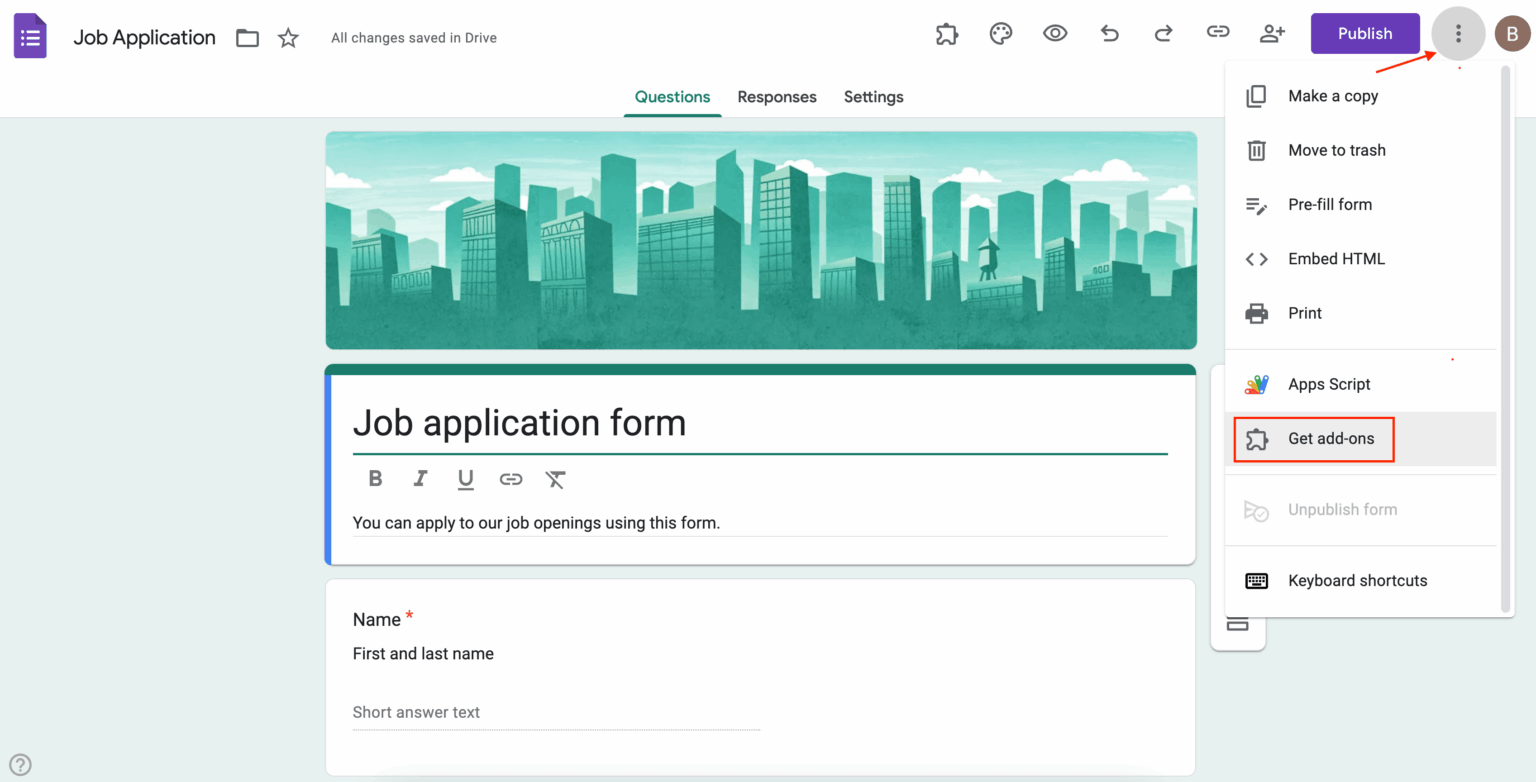Switch to the Responses tab
Image resolution: width=1536 pixels, height=782 pixels.
pyautogui.click(x=777, y=96)
